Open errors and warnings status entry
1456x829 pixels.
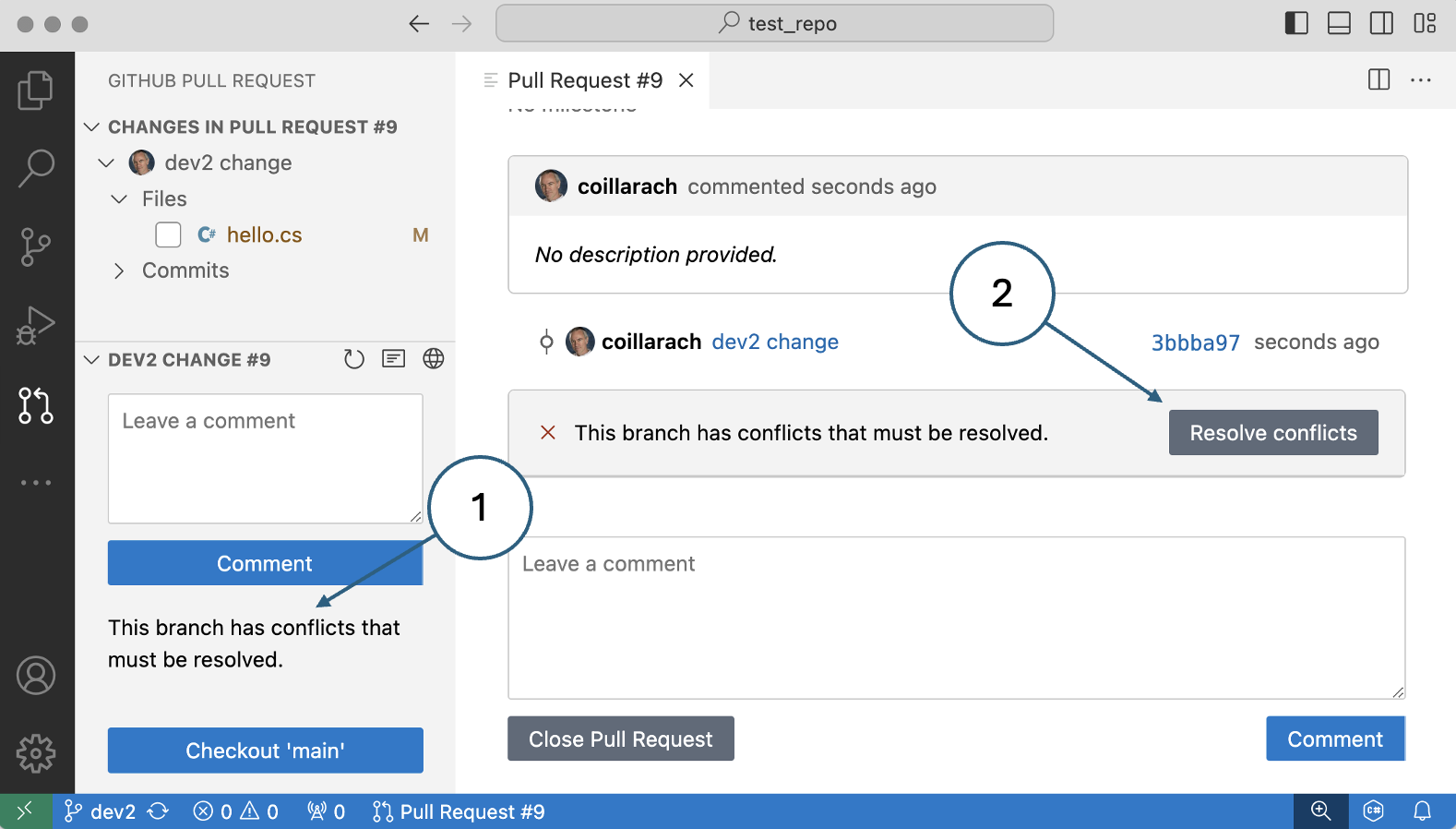pos(235,811)
